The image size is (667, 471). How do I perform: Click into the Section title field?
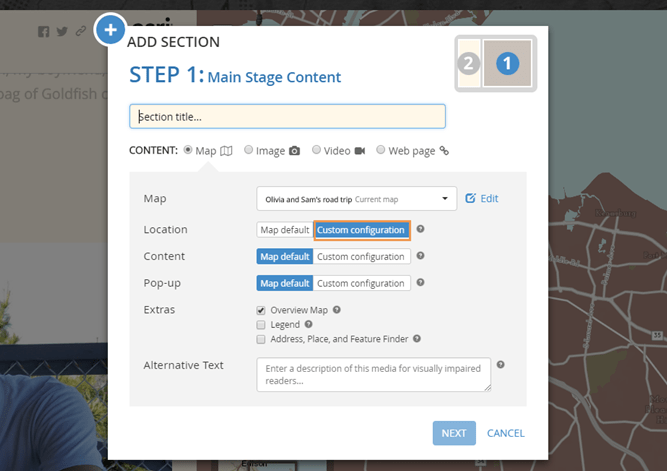(287, 116)
